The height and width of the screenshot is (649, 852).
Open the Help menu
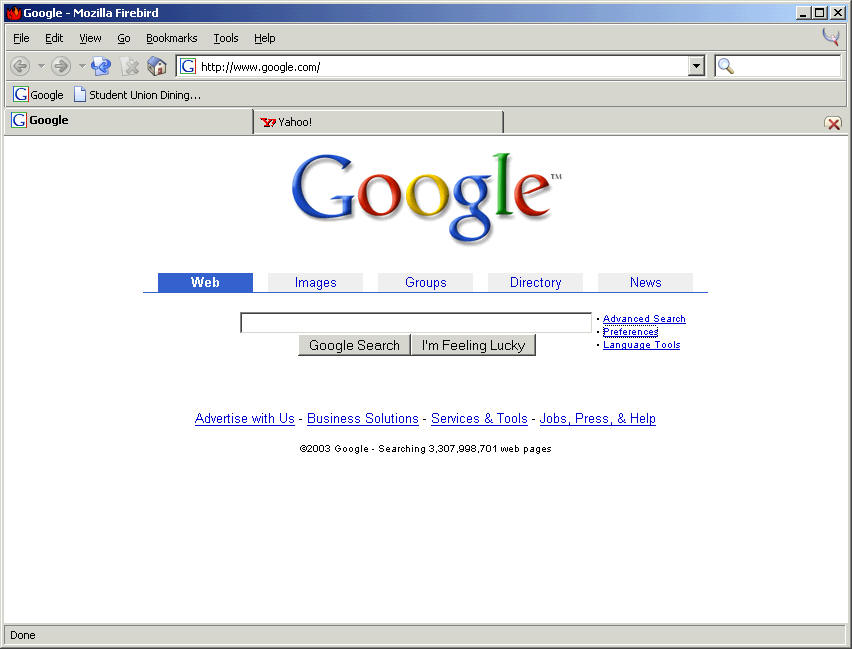265,38
